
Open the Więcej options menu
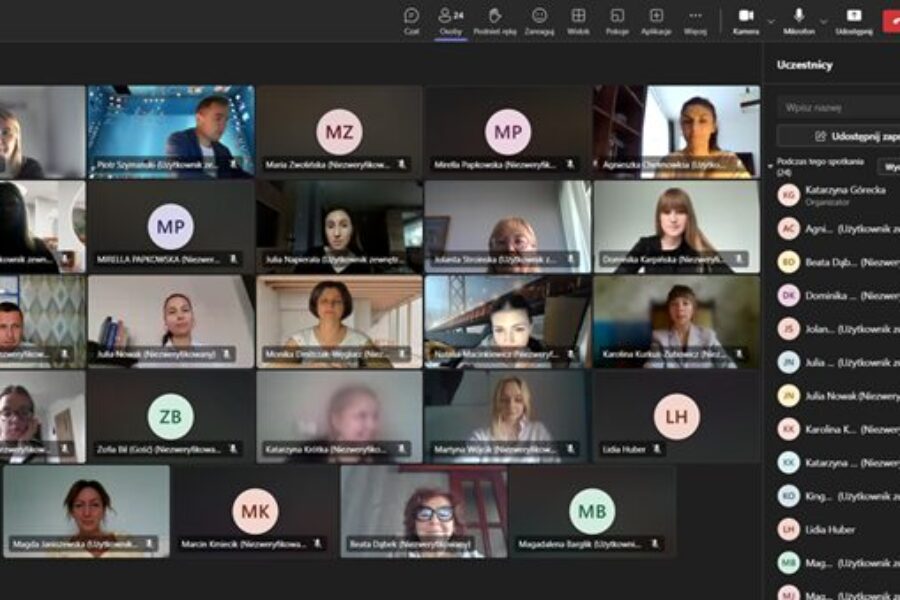(x=695, y=21)
